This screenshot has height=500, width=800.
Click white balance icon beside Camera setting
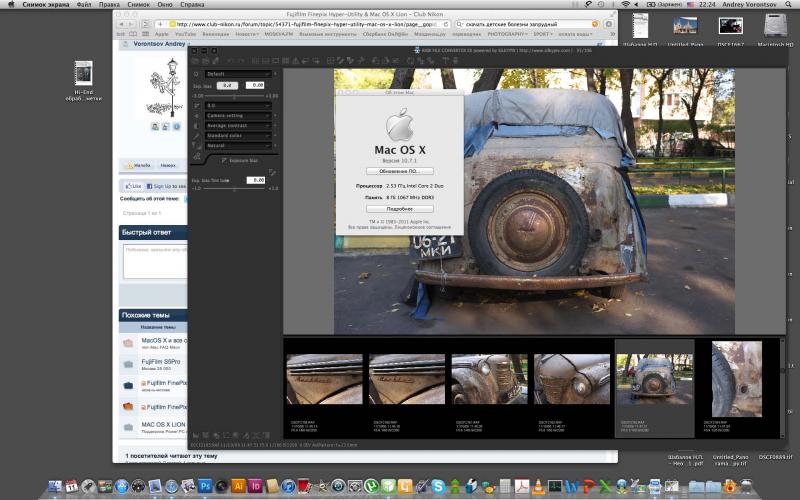tap(196, 116)
